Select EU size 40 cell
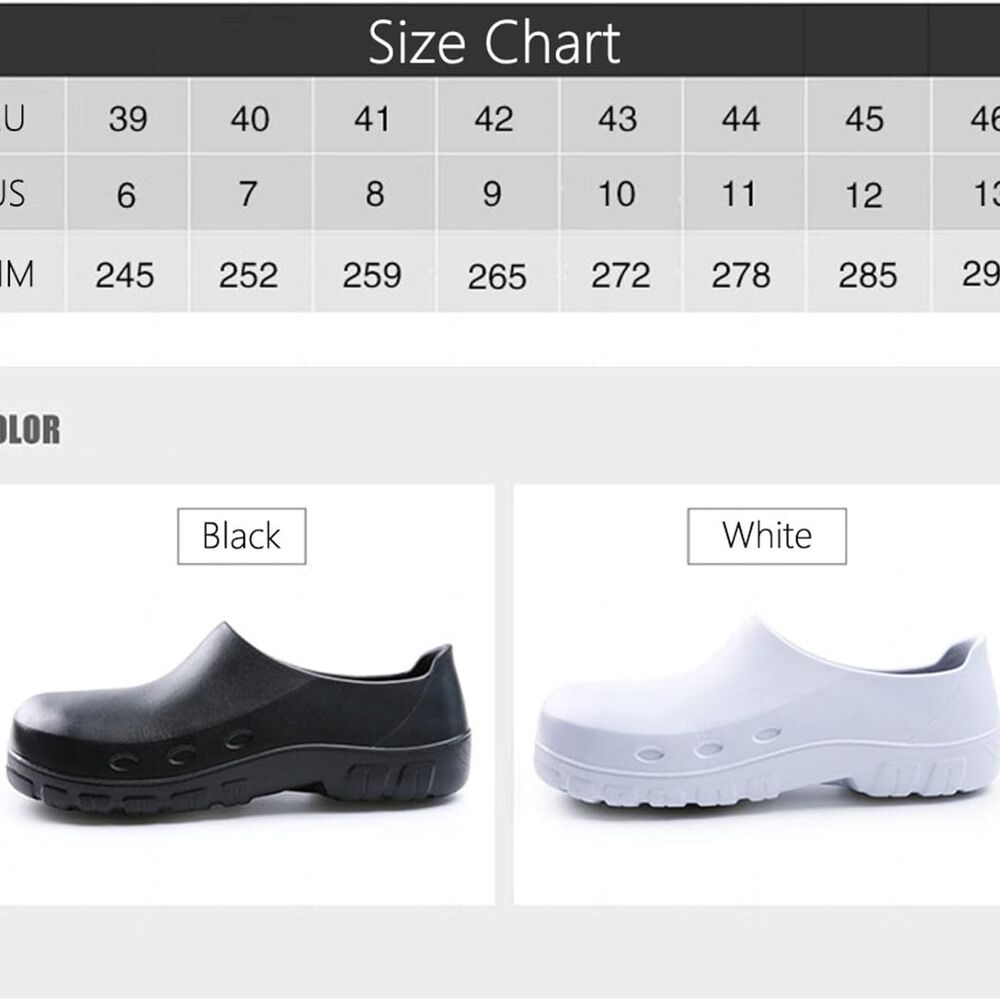Viewport: 1000px width, 1000px height. (x=250, y=119)
